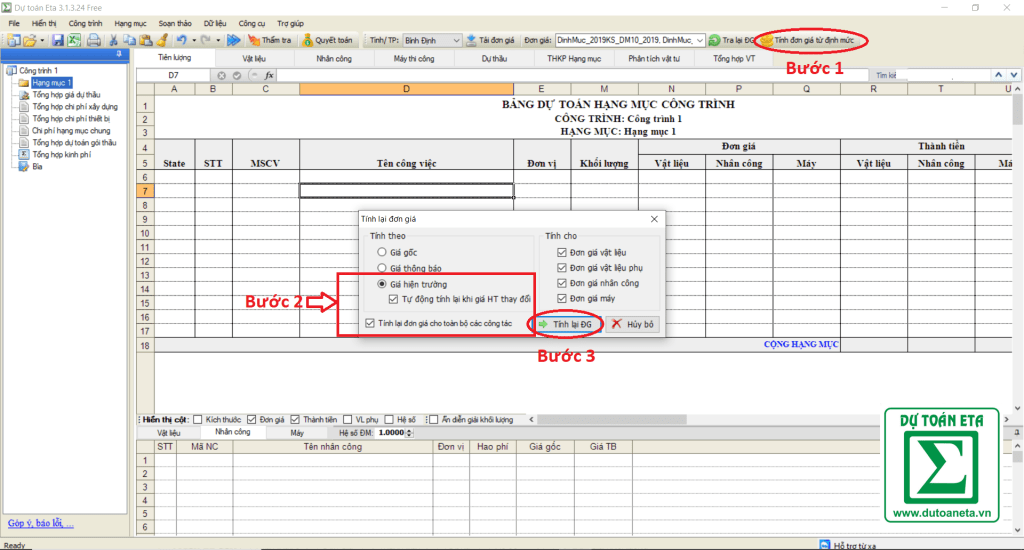
Task: Open the Dữ liệu menu
Action: [215, 24]
